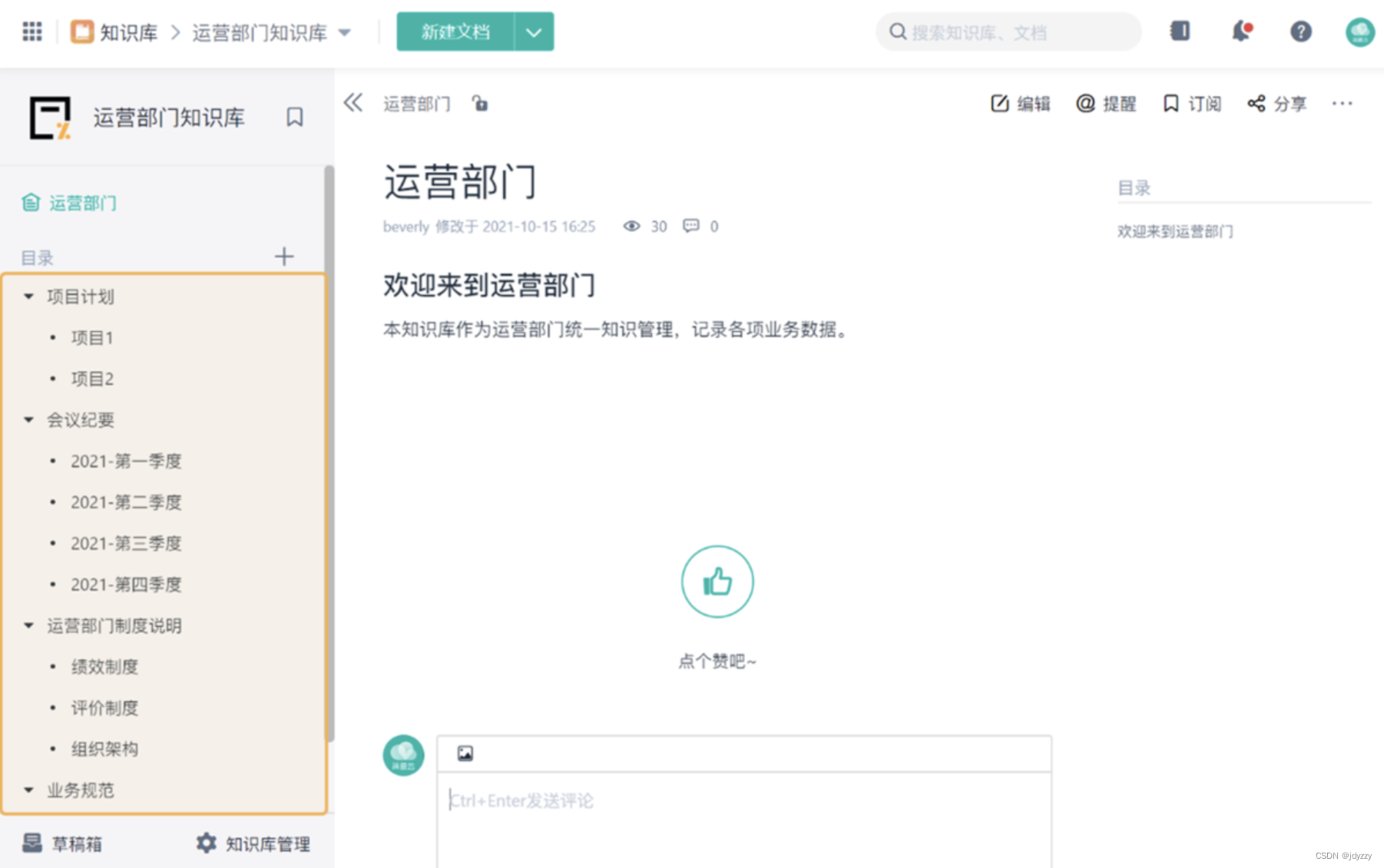Viewport: 1384px width, 868px height.
Task: Toggle the document lock permission icon
Action: (x=480, y=103)
